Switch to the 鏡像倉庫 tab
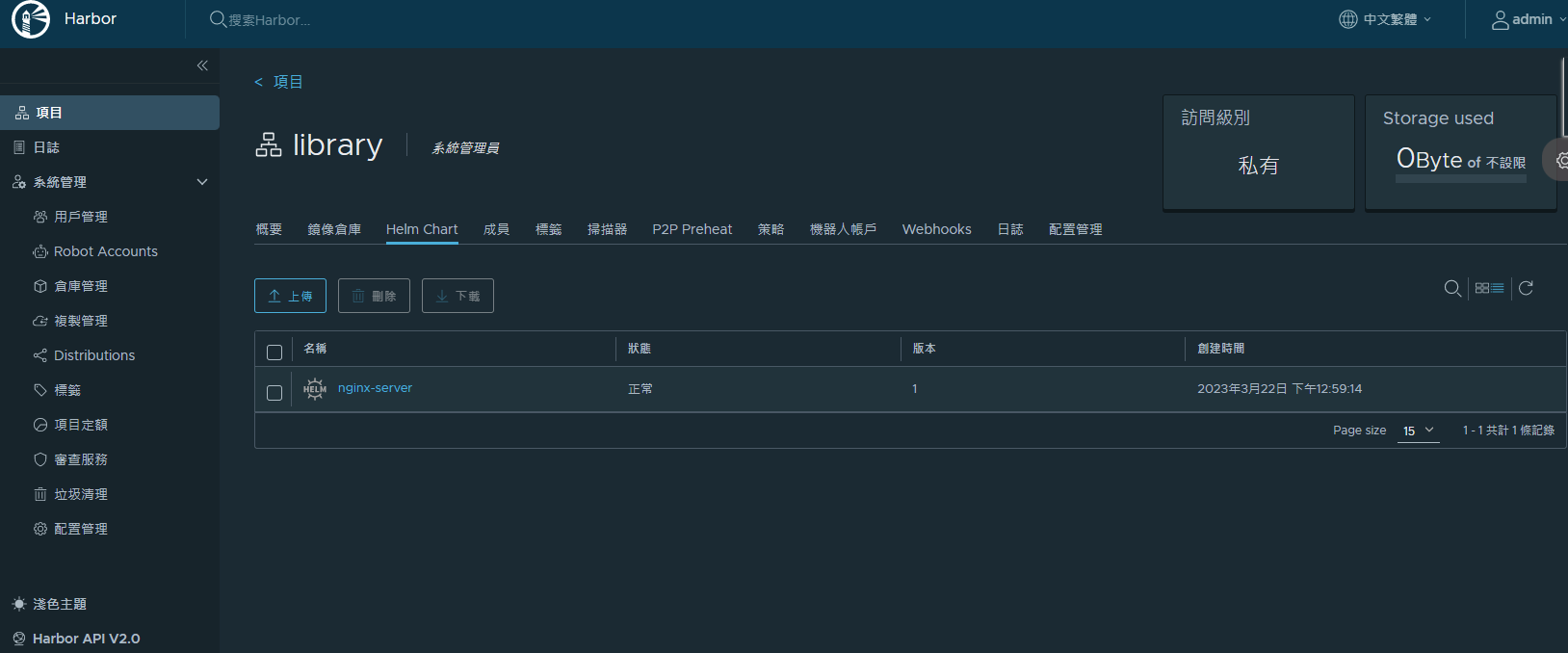Screen dimensions: 1568x653 pyautogui.click(x=334, y=229)
